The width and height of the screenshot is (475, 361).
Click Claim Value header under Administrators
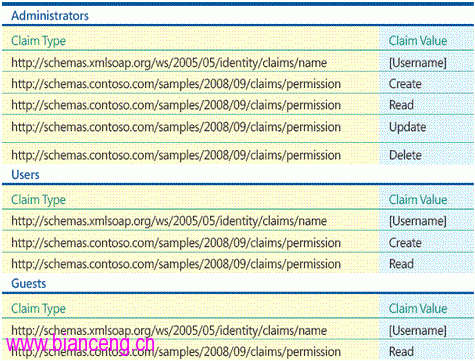coord(418,41)
